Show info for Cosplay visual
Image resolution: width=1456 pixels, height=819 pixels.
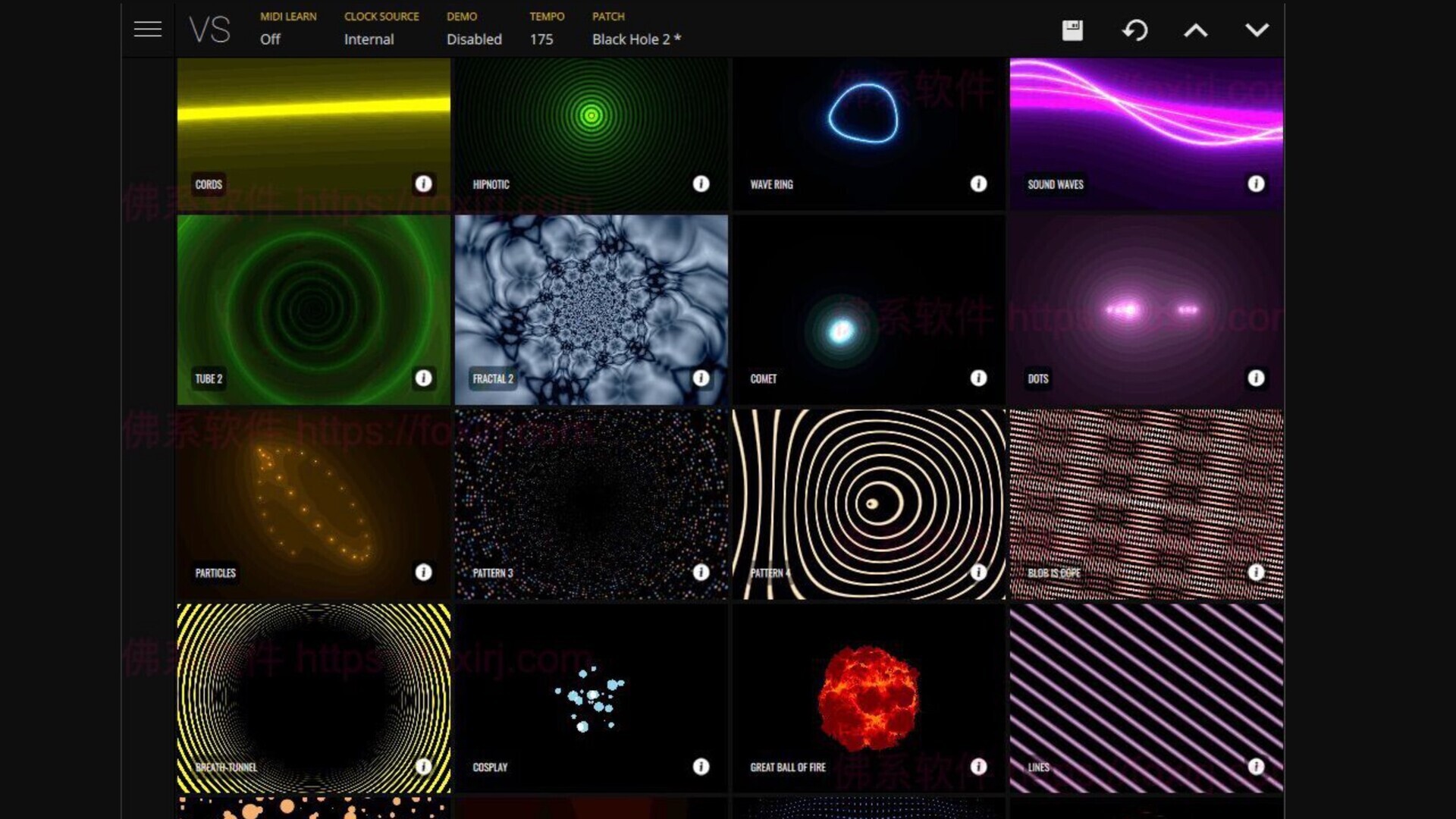(x=701, y=766)
